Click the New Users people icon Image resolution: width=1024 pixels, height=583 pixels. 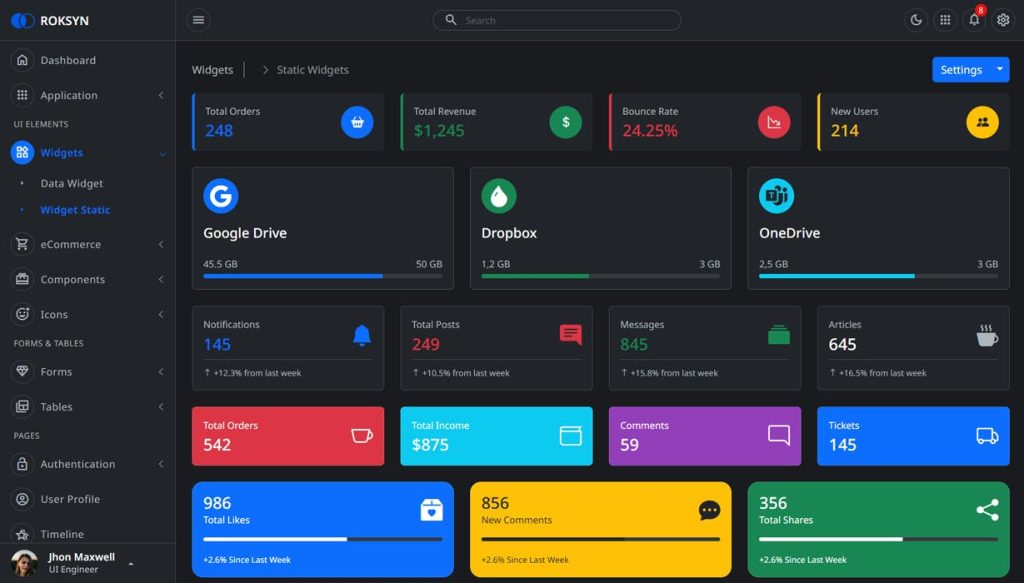pyautogui.click(x=981, y=122)
